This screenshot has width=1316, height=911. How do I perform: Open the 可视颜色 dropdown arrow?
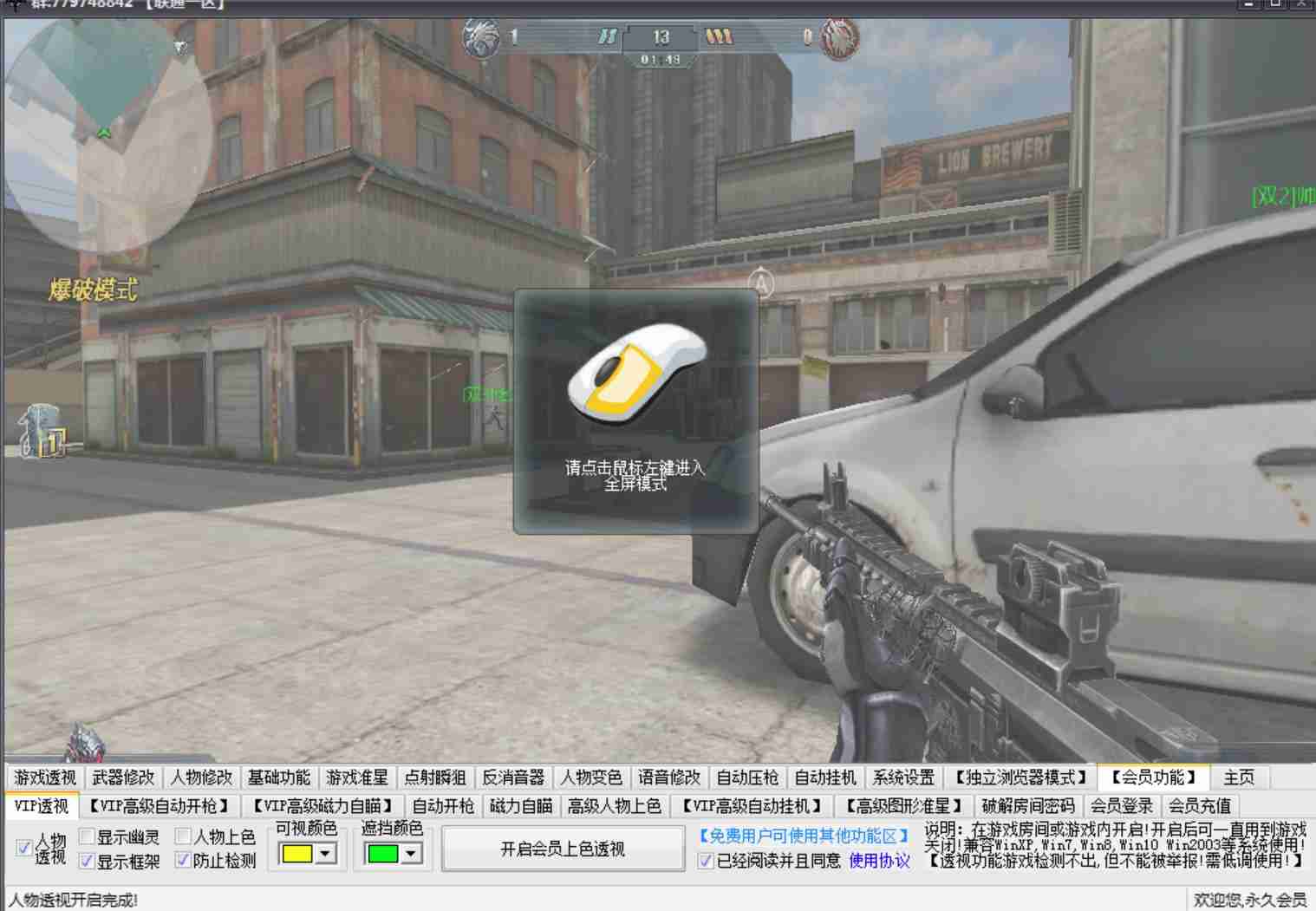pyautogui.click(x=325, y=853)
